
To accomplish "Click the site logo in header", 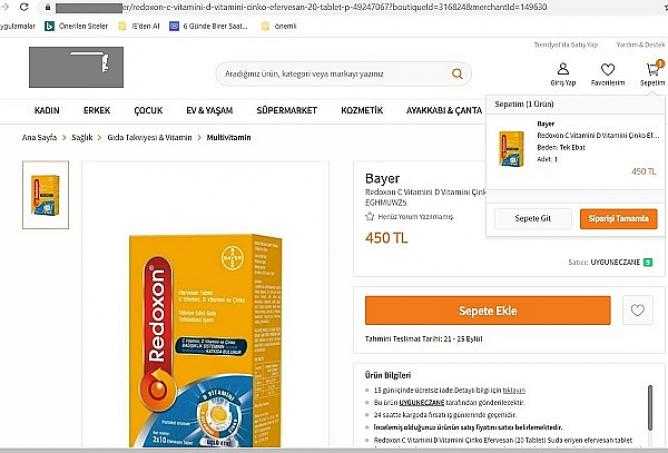I will coord(76,67).
